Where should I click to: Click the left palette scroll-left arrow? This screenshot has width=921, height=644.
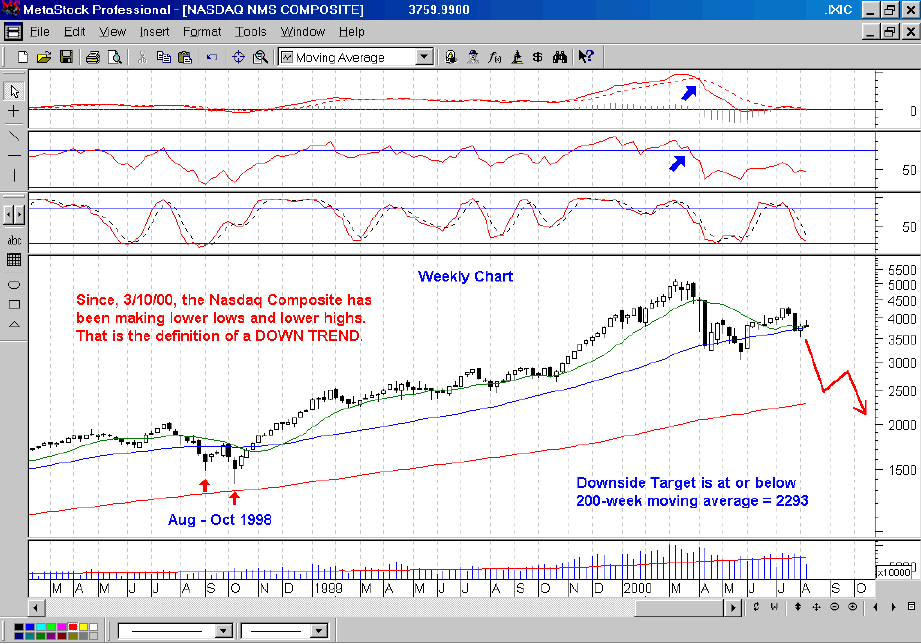coord(8,215)
